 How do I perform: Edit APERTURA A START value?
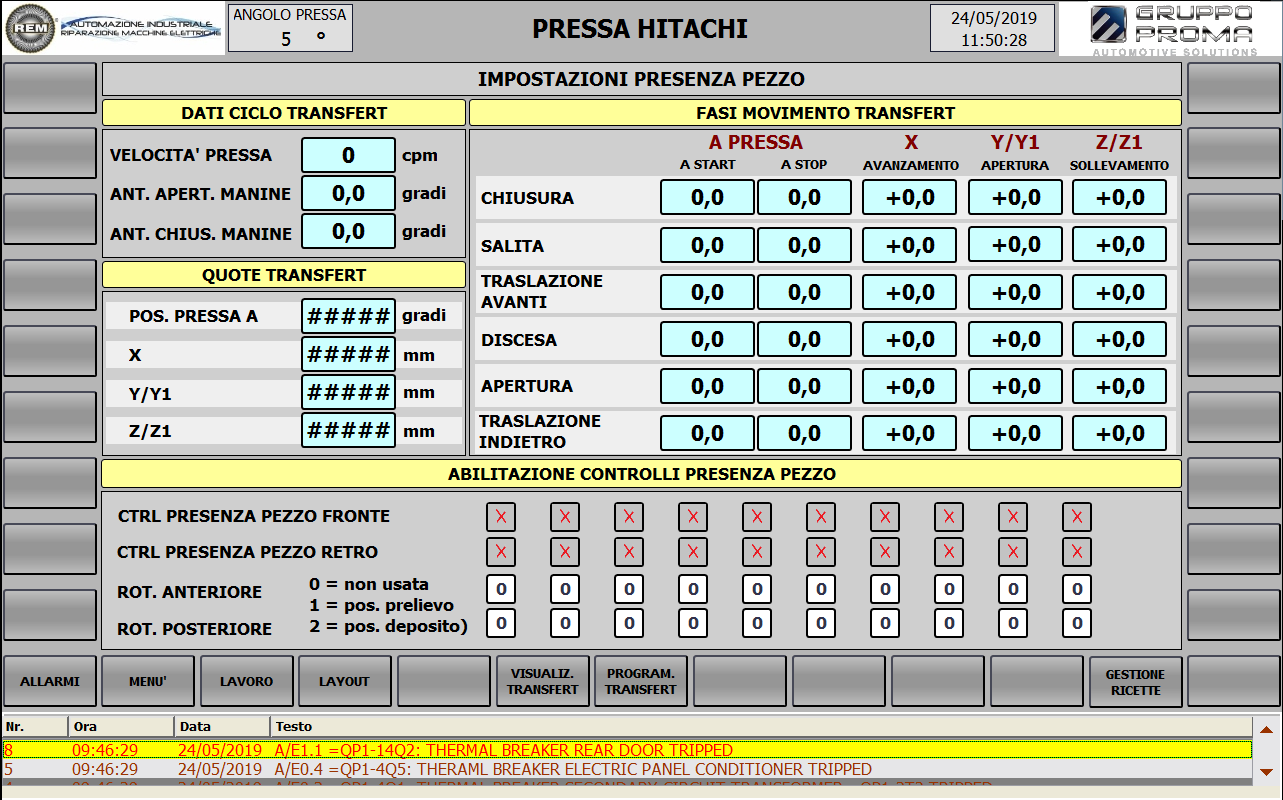point(707,386)
